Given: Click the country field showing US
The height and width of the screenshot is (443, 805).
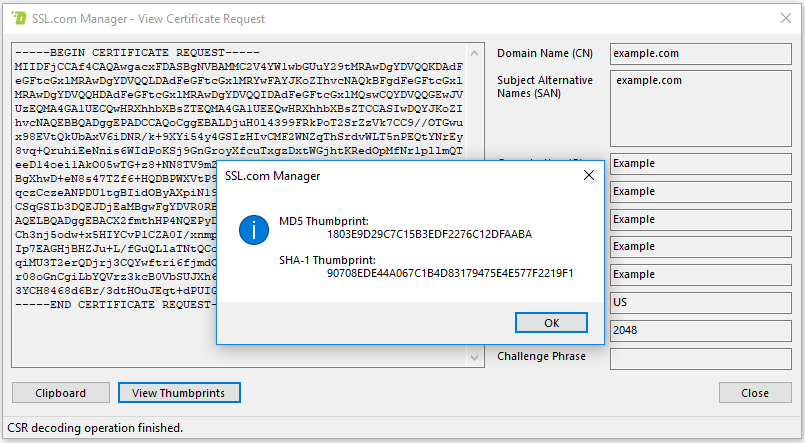Looking at the screenshot, I should point(700,302).
